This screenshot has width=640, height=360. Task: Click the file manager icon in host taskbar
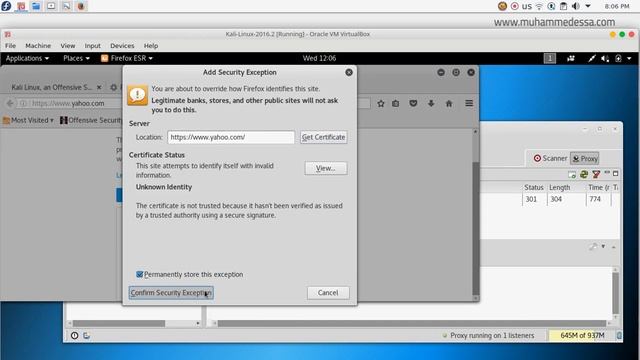(36, 6)
